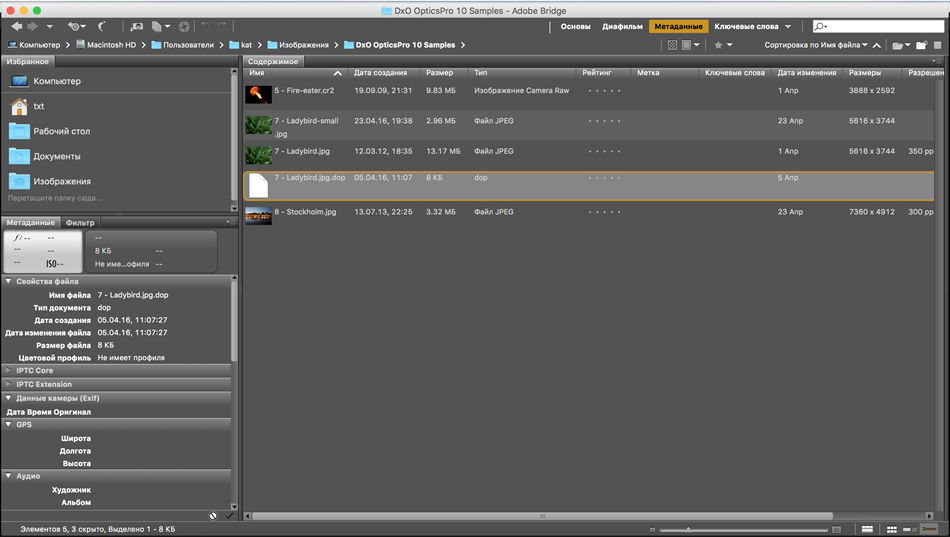
Task: Click kat folder in the breadcrumb
Action: pos(241,45)
